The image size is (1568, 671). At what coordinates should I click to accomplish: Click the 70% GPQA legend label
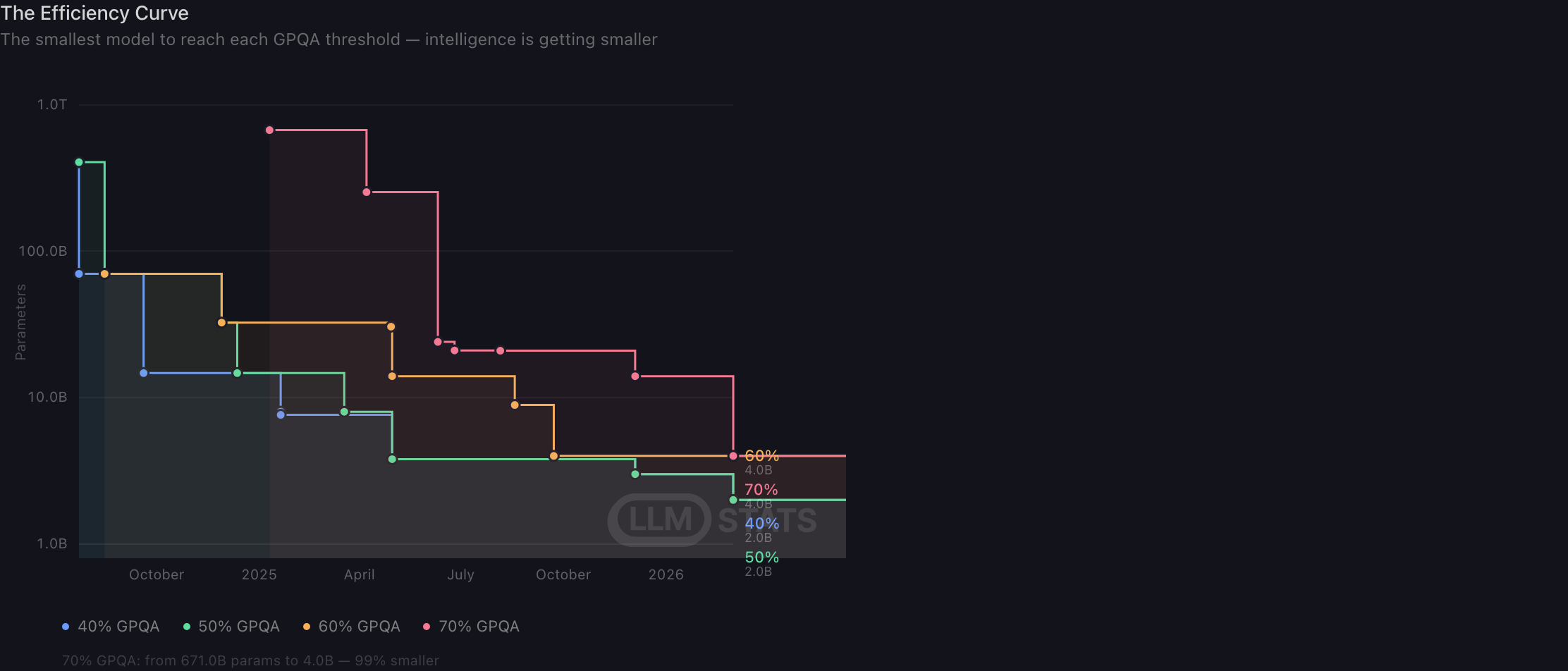tap(479, 627)
